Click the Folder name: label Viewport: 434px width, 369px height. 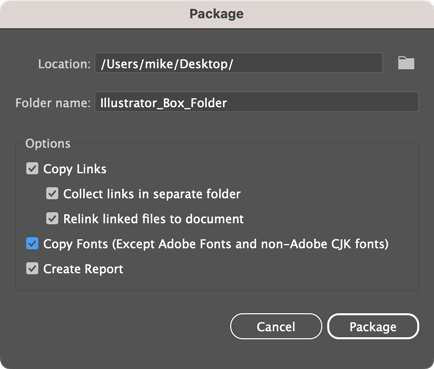tap(53, 103)
